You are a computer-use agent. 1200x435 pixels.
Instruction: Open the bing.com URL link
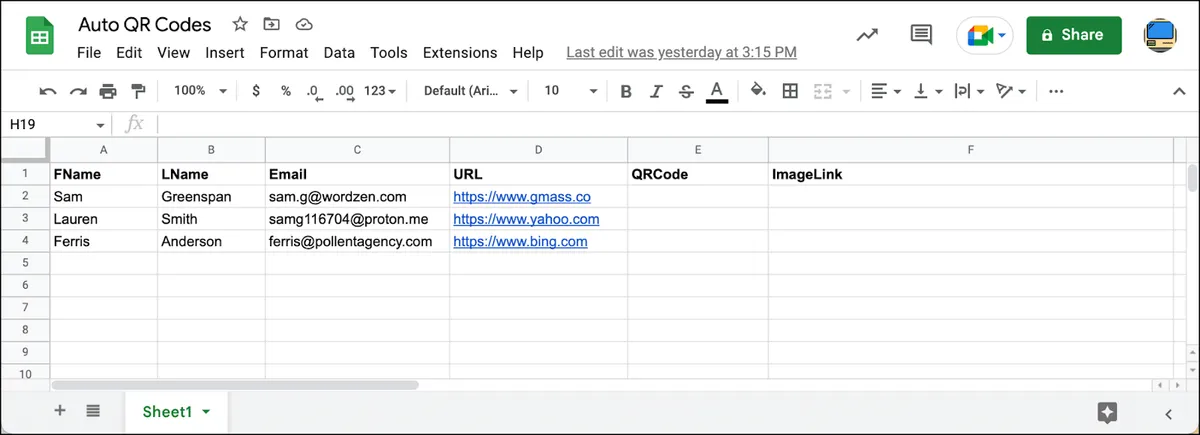pyautogui.click(x=520, y=241)
